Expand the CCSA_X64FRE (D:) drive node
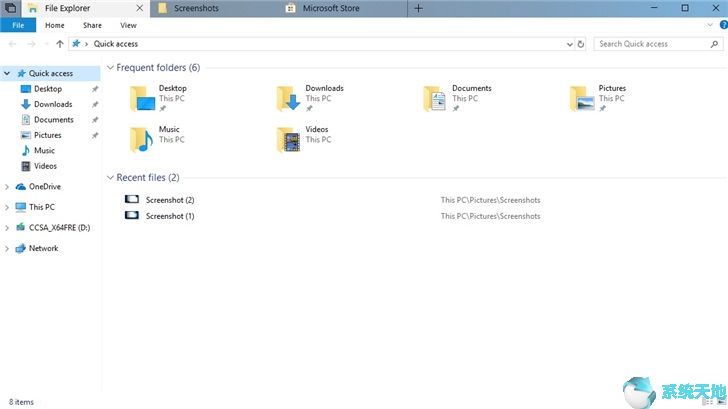Viewport: 728px width, 409px height. 7,227
